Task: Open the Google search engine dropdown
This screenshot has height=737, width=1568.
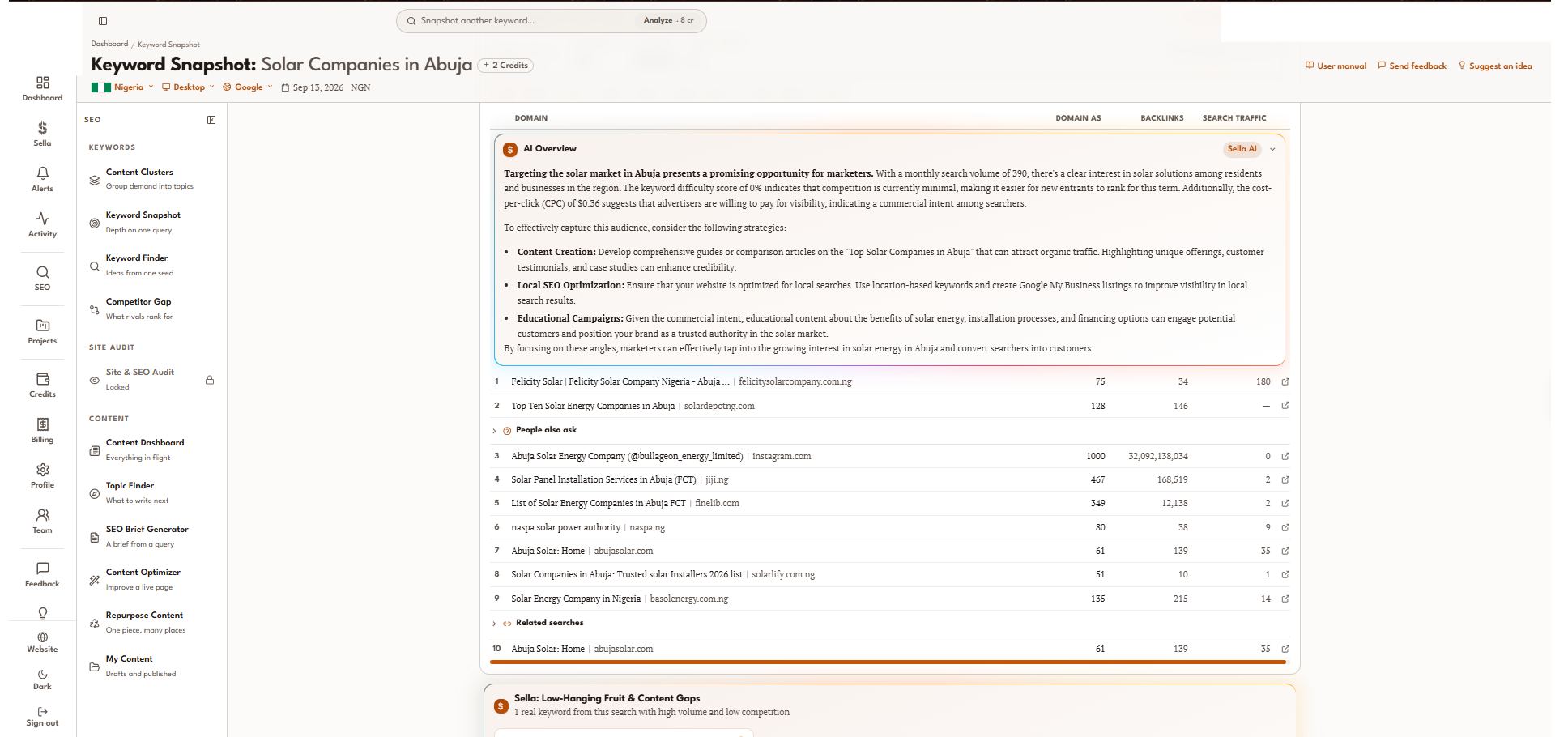Action: point(248,87)
